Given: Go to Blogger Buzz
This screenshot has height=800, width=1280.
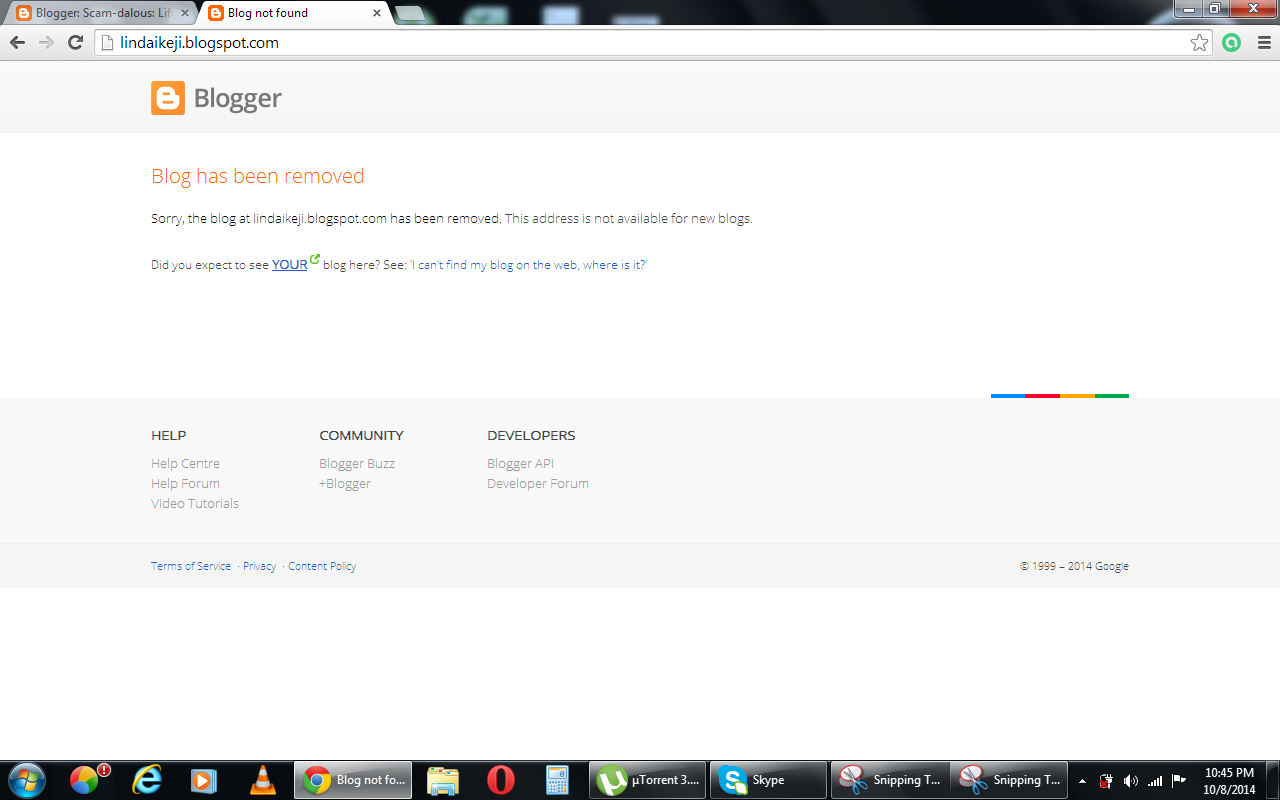Looking at the screenshot, I should pos(357,463).
